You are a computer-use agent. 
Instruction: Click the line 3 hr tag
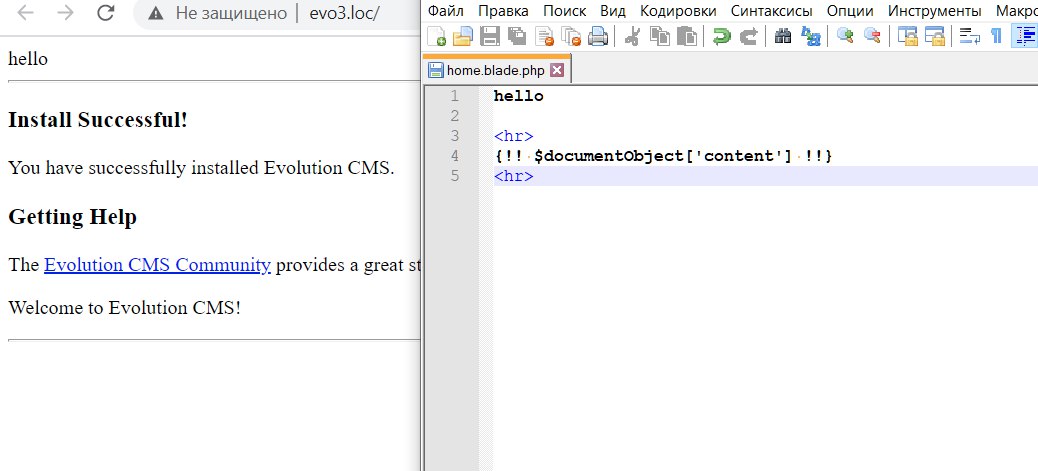tap(514, 136)
